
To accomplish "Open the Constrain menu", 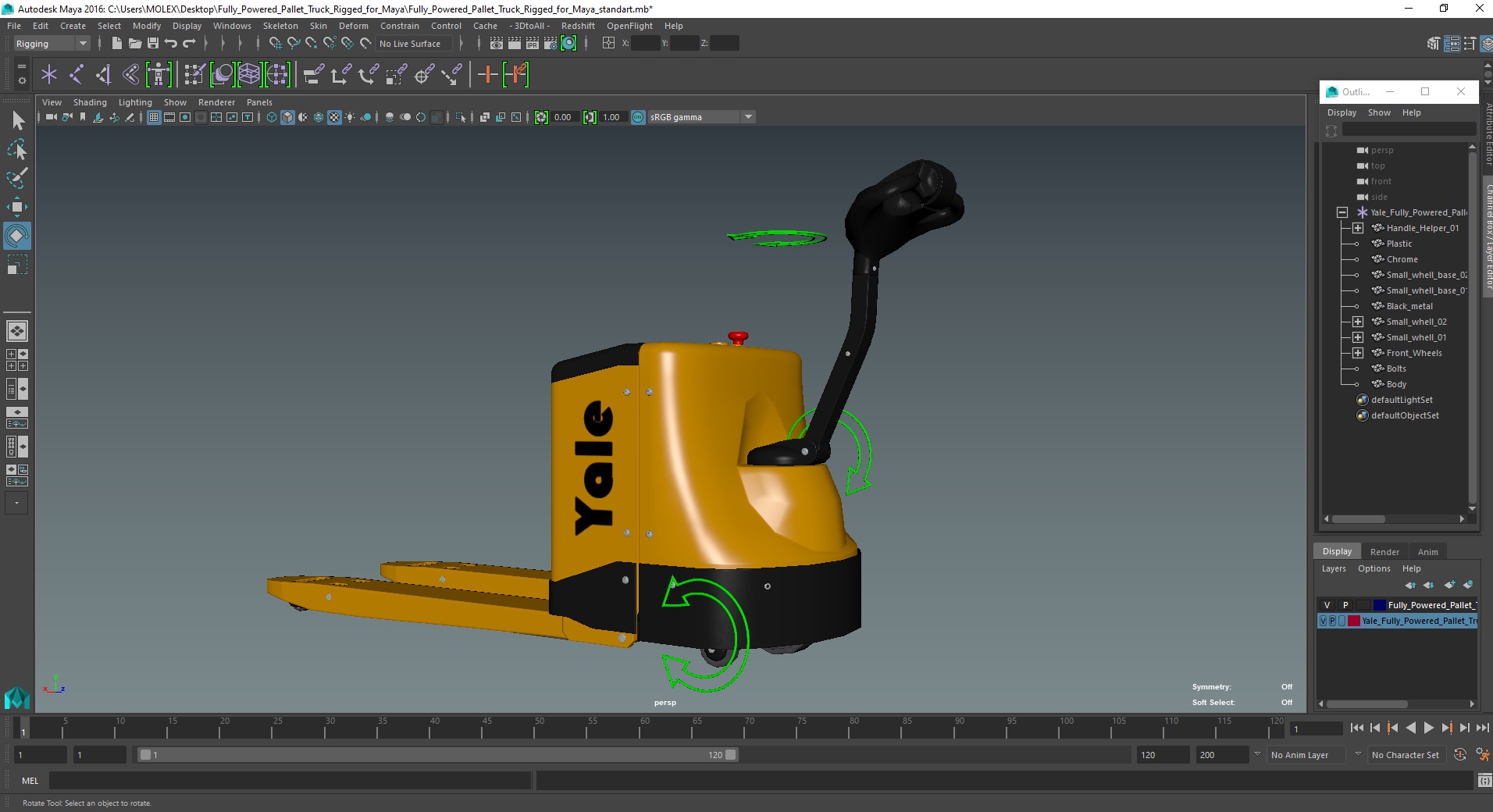I will coord(399,26).
